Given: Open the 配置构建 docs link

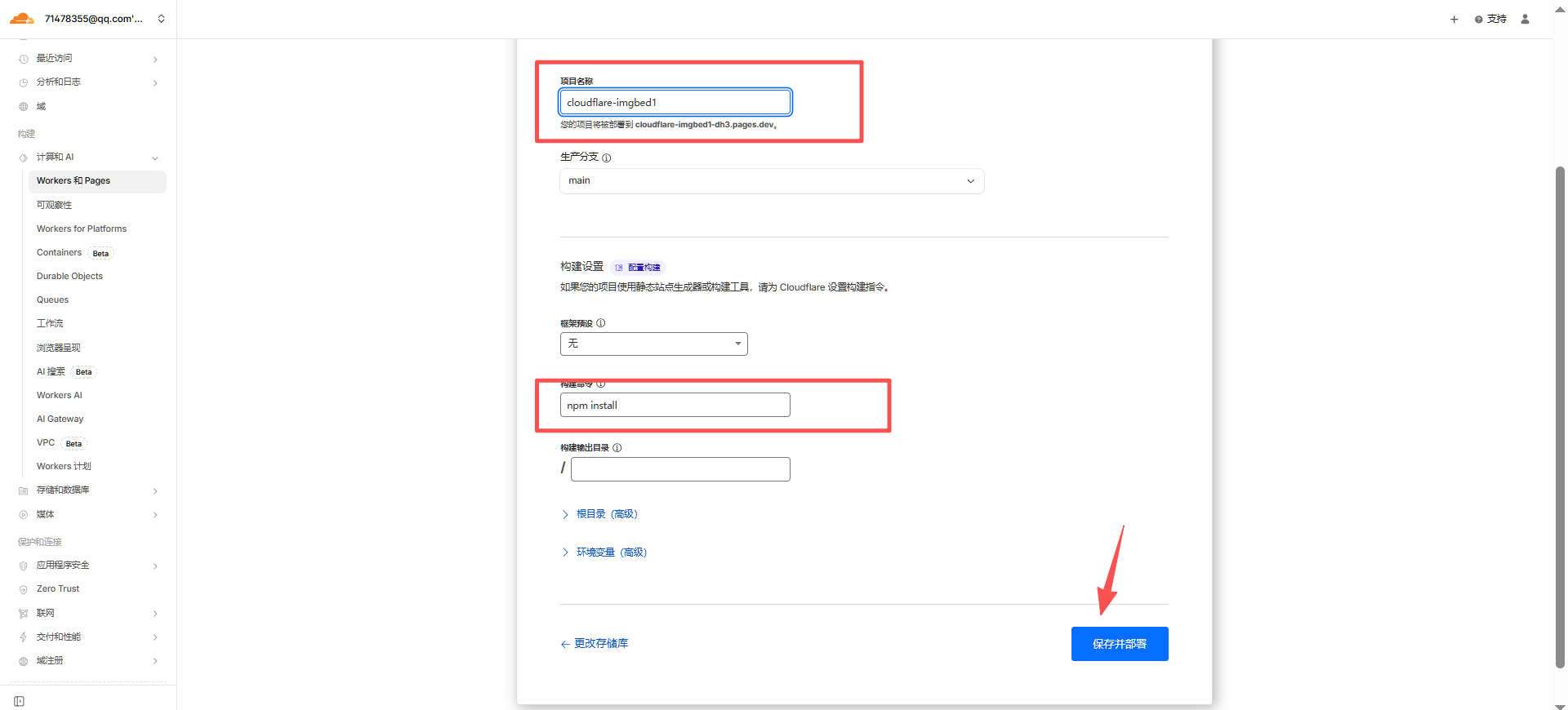Looking at the screenshot, I should (638, 267).
